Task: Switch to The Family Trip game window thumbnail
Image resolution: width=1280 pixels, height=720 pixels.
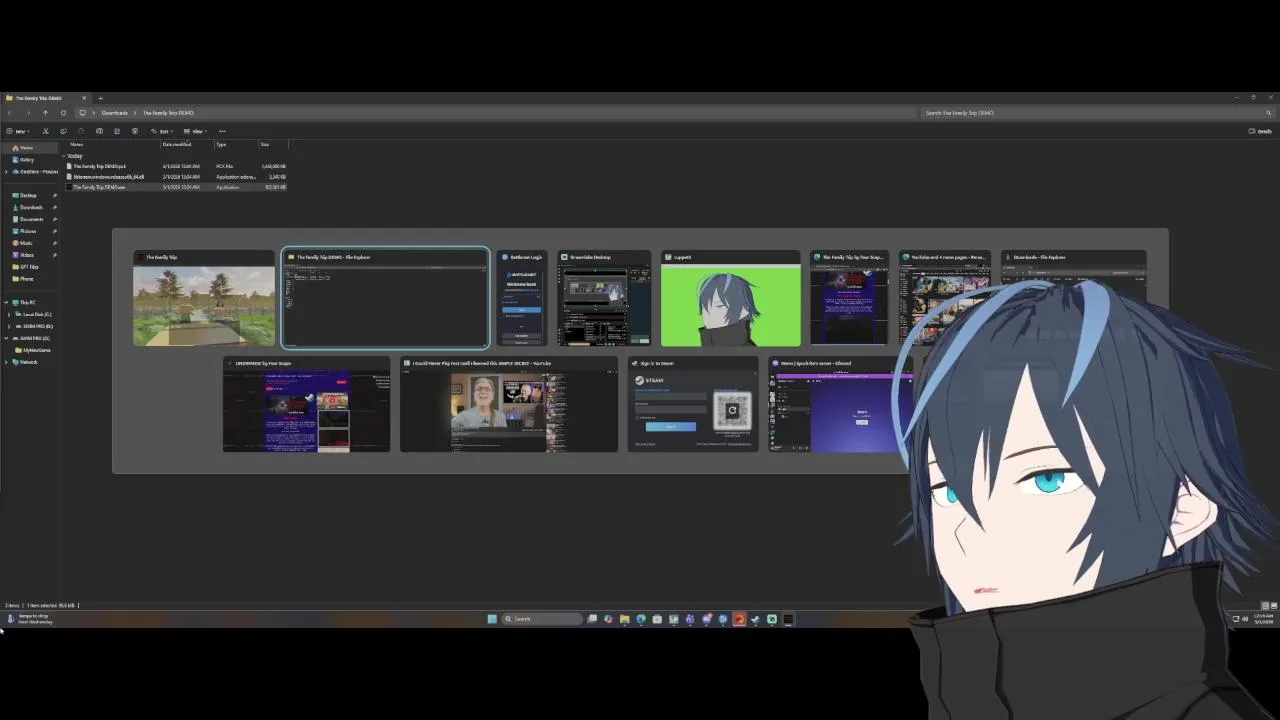Action: 204,298
